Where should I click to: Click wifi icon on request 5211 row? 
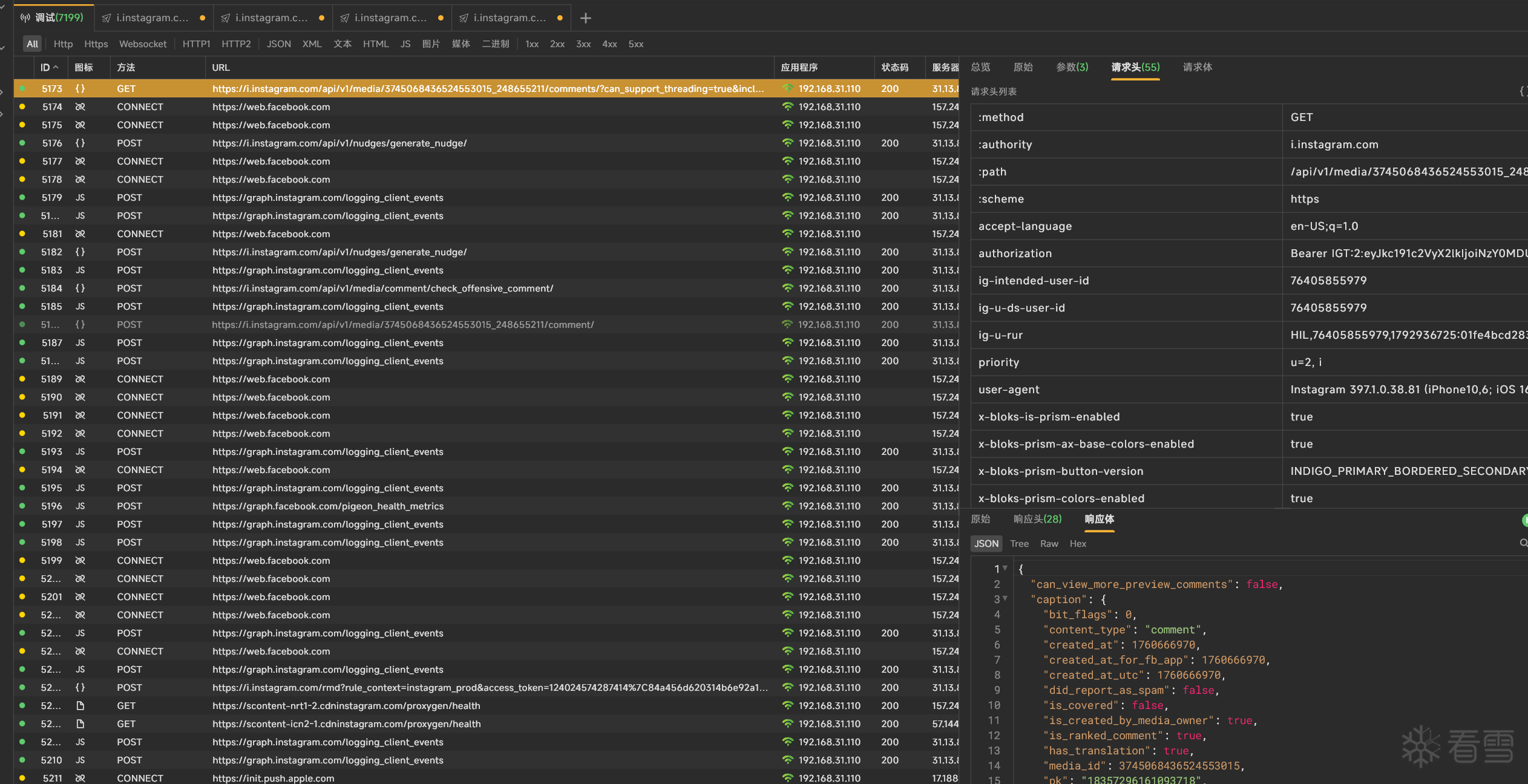[787, 778]
